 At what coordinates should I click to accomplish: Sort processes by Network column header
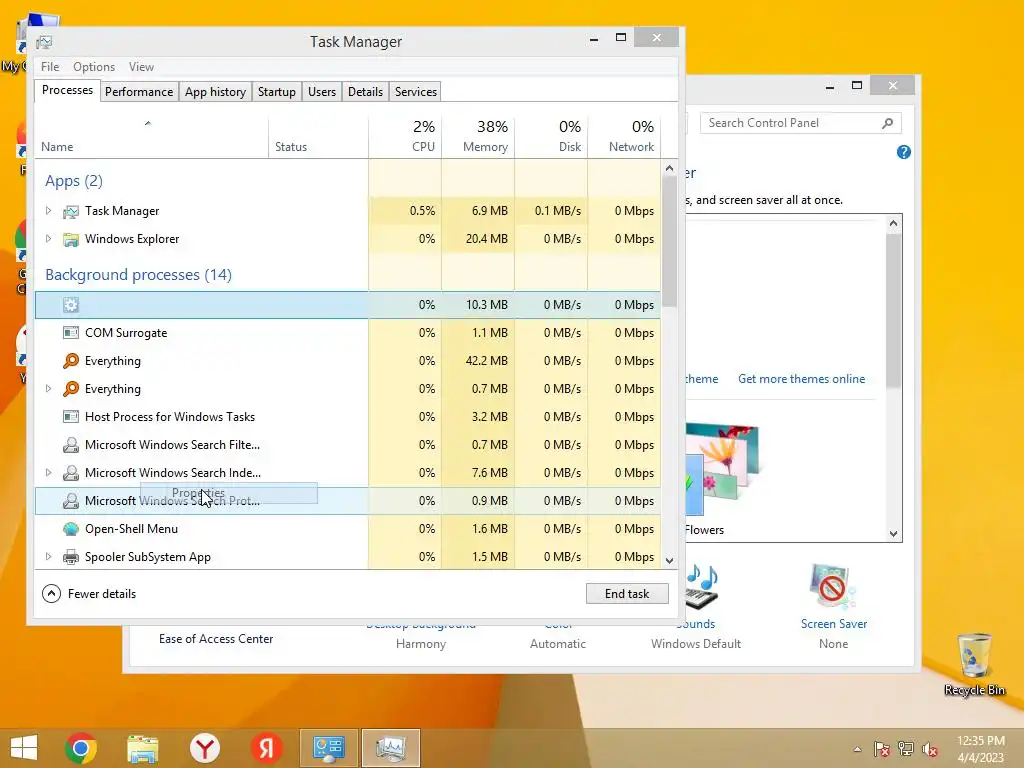click(624, 137)
